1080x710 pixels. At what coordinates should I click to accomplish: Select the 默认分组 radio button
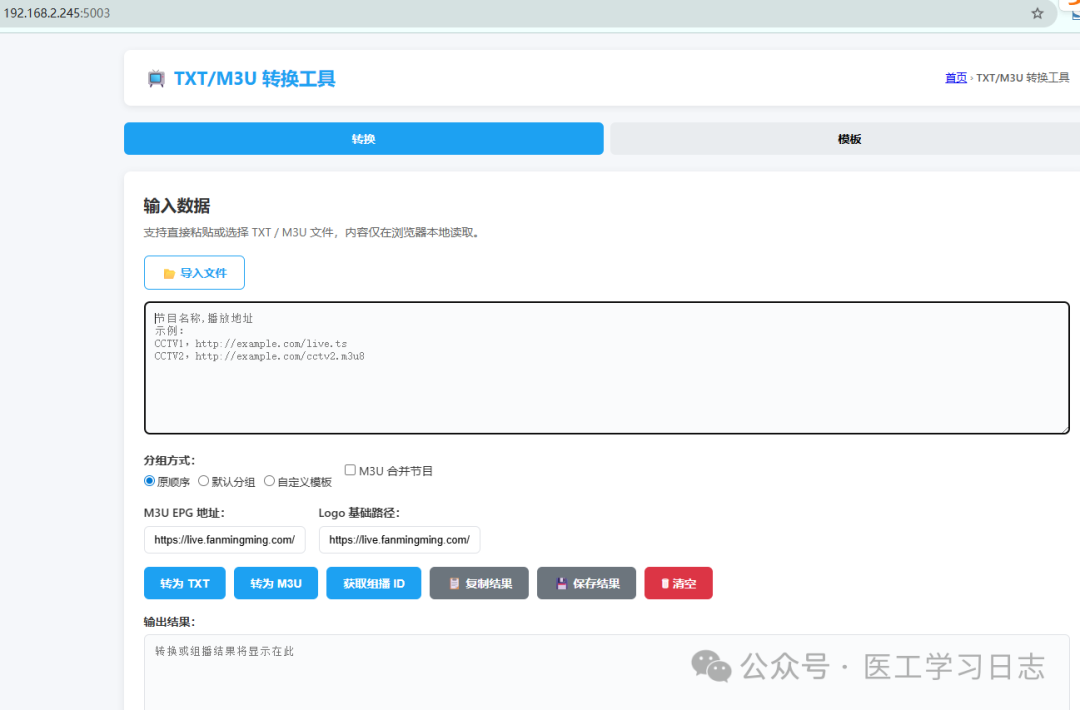click(x=203, y=481)
